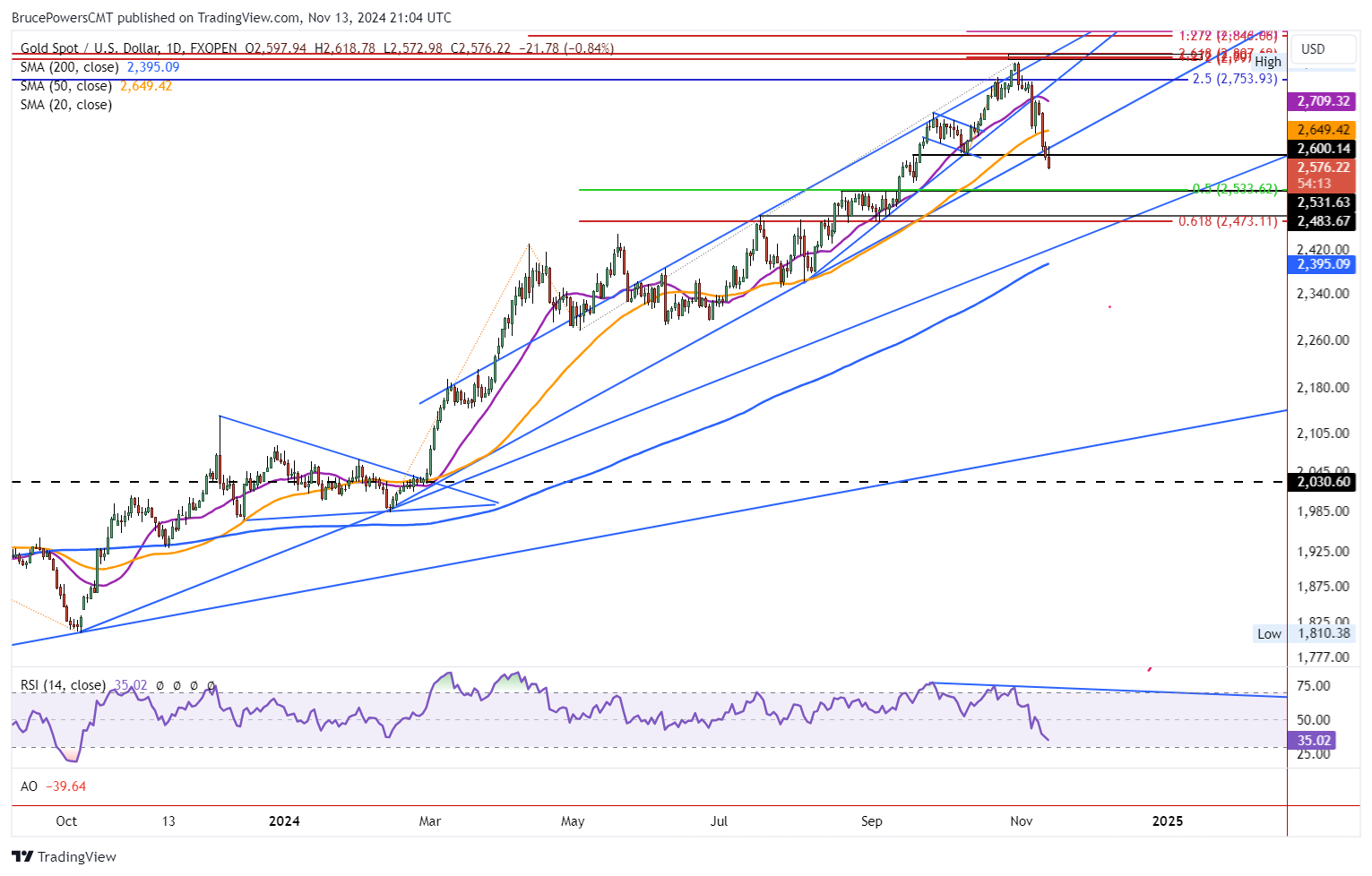Click the first Ø marker in the RSI legend
The height and width of the screenshot is (876, 1372).
tap(160, 685)
